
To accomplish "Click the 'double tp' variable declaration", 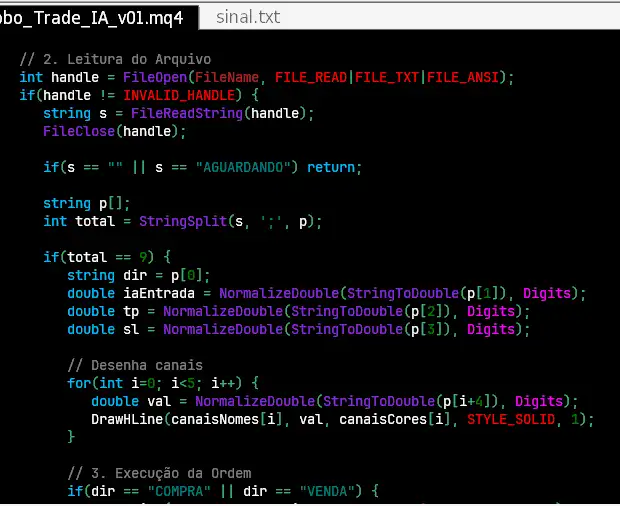I will pyautogui.click(x=103, y=312).
